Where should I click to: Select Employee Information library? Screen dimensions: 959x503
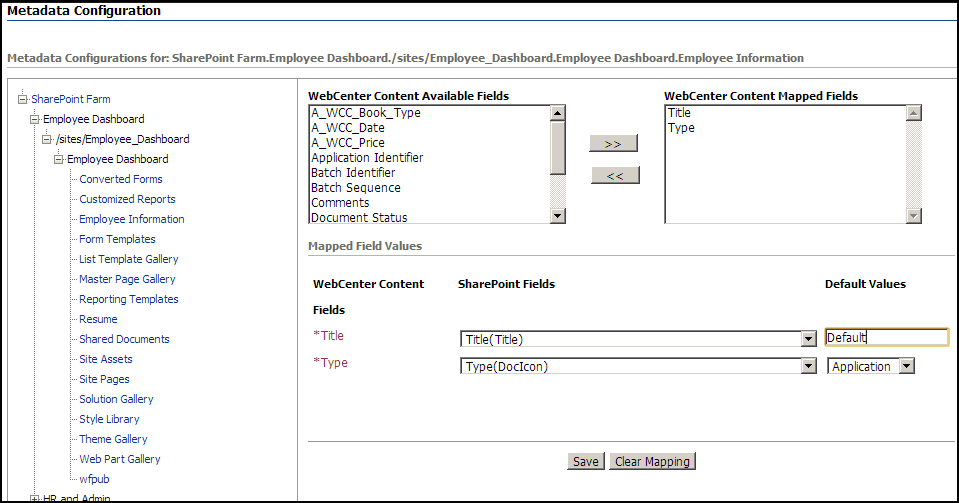pos(131,219)
